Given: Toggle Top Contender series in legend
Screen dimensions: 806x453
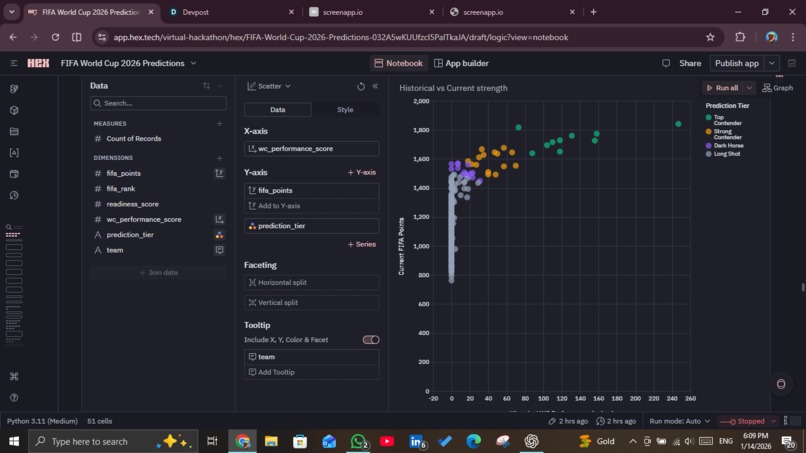Looking at the screenshot, I should click(724, 120).
